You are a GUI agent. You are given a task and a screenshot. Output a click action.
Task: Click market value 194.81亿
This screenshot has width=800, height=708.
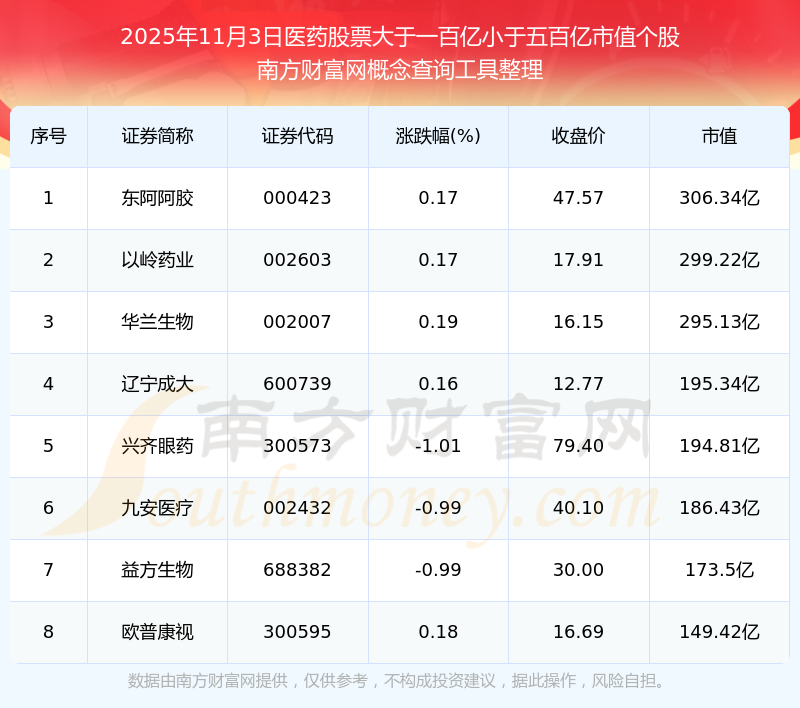coord(719,446)
